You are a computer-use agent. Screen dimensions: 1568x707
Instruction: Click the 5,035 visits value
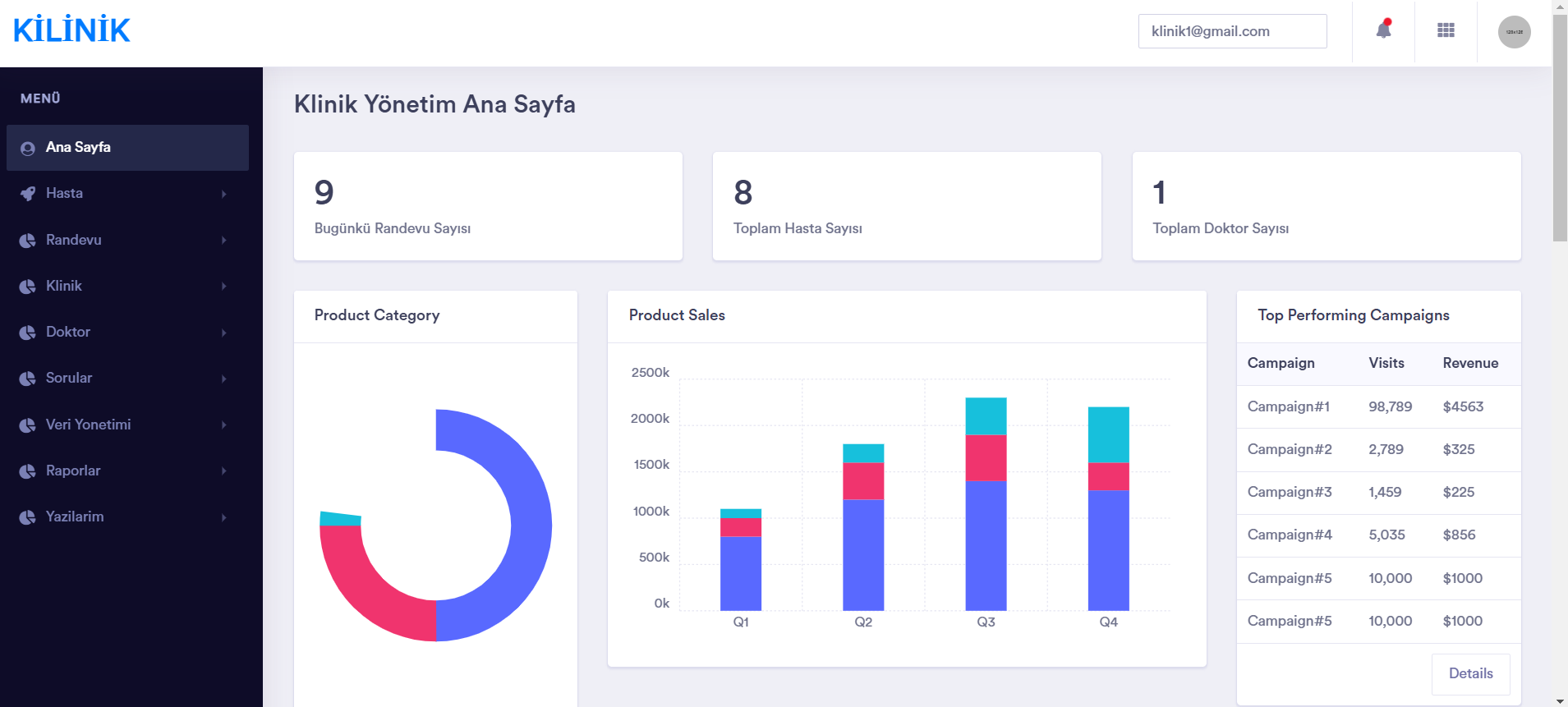coord(1387,535)
